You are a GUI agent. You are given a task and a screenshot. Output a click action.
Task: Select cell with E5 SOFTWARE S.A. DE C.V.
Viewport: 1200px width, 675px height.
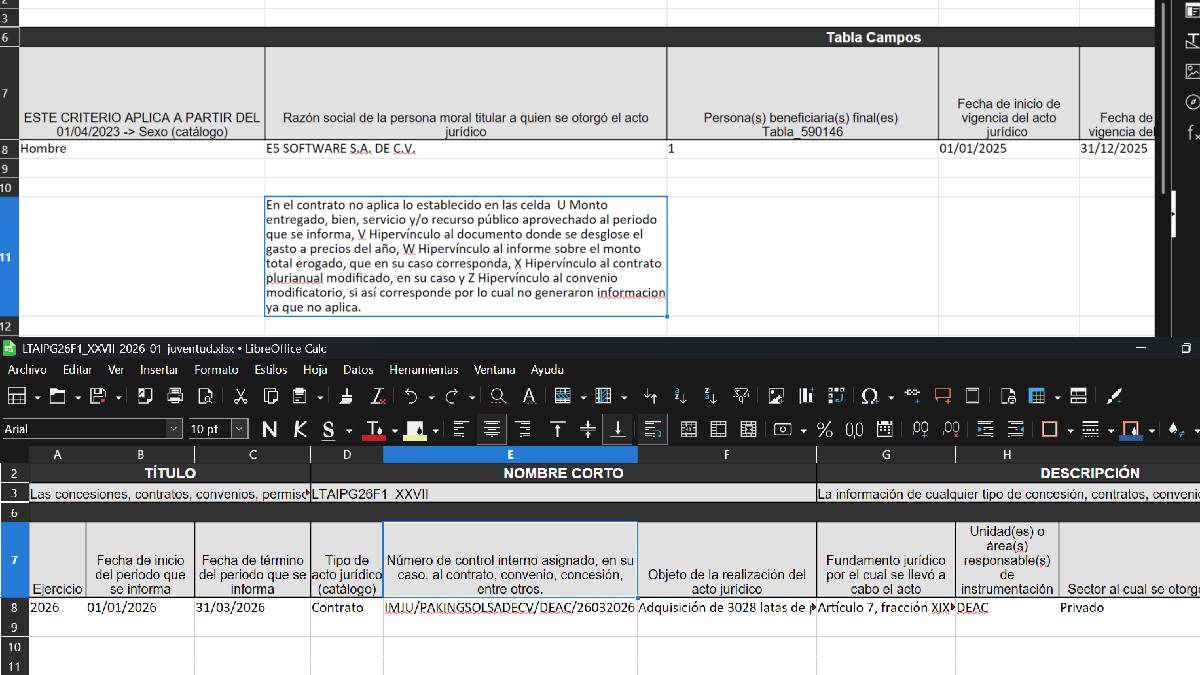click(x=466, y=149)
